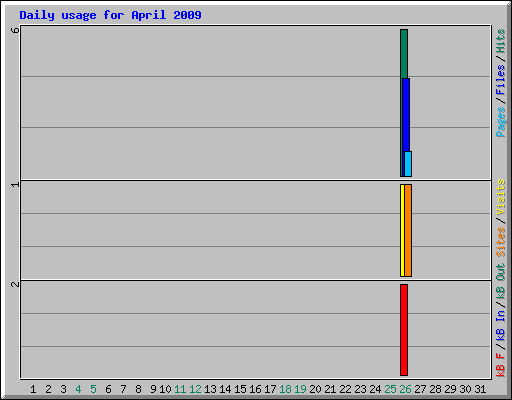This screenshot has height=400, width=512.
Task: Click green day '4' on the x-axis
Action: coord(78,389)
